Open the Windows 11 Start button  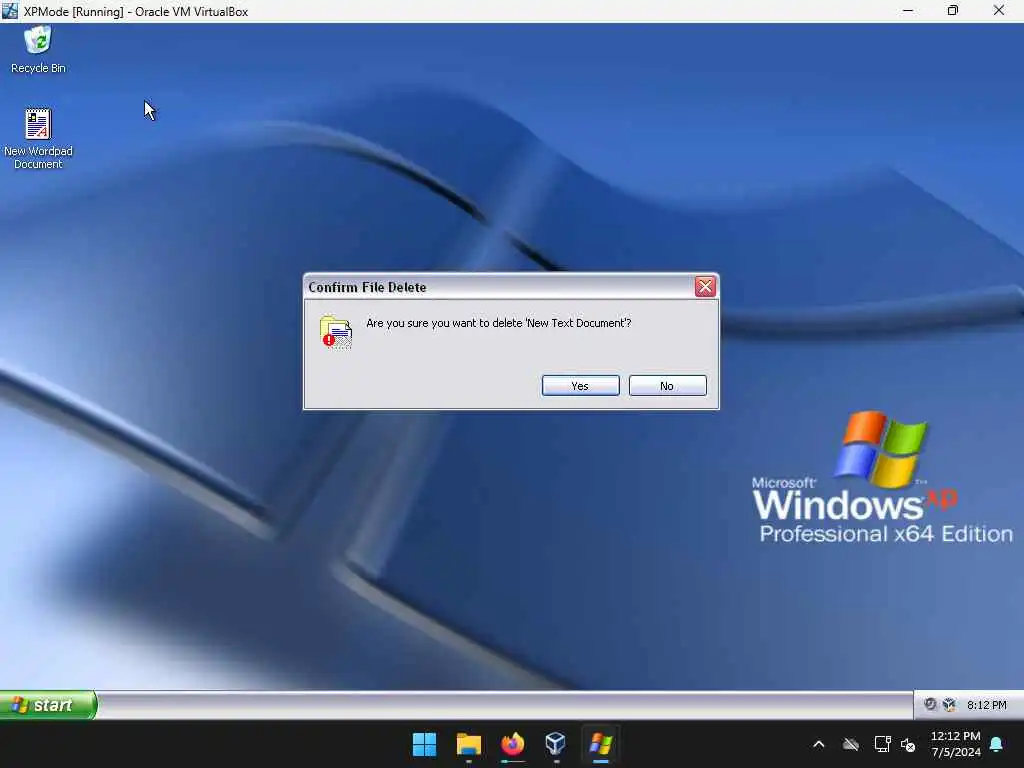click(424, 744)
